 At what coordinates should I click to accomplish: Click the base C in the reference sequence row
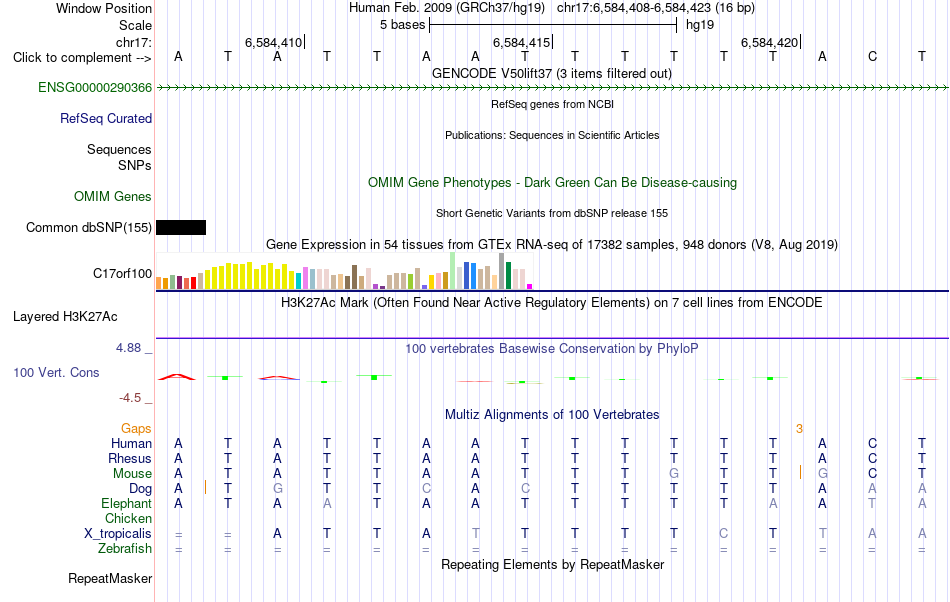pos(872,57)
